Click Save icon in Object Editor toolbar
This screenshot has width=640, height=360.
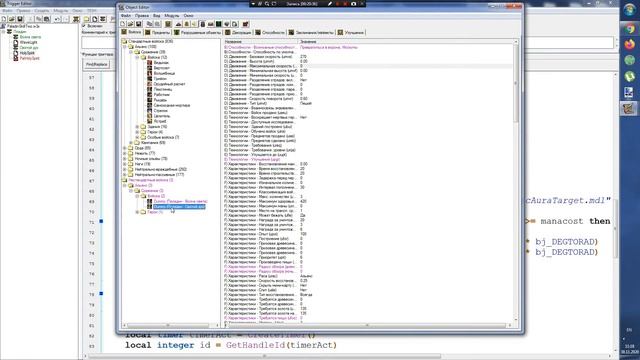[139, 24]
